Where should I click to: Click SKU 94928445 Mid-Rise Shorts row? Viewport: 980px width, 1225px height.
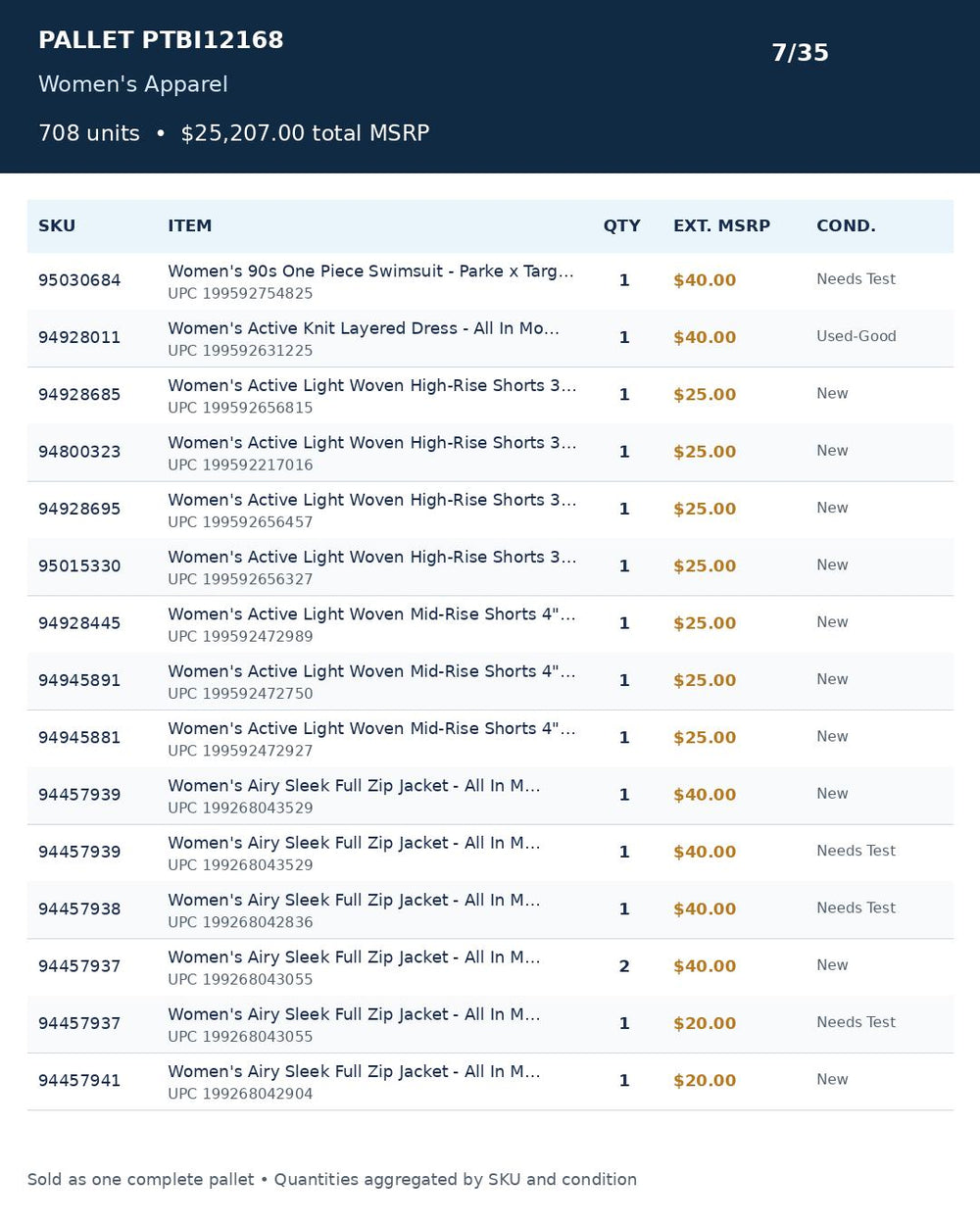click(490, 624)
